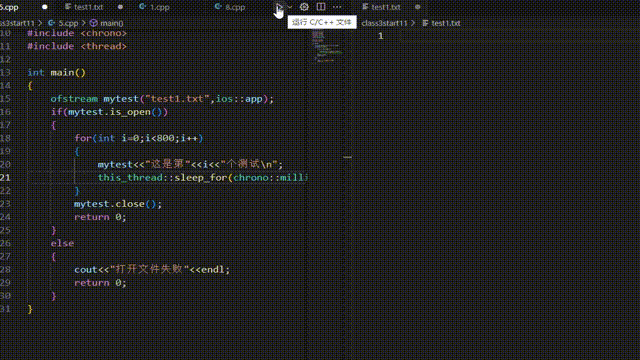The height and width of the screenshot is (360, 640).
Task: Click the main() symbol icon in breadcrumb
Action: [x=93, y=23]
